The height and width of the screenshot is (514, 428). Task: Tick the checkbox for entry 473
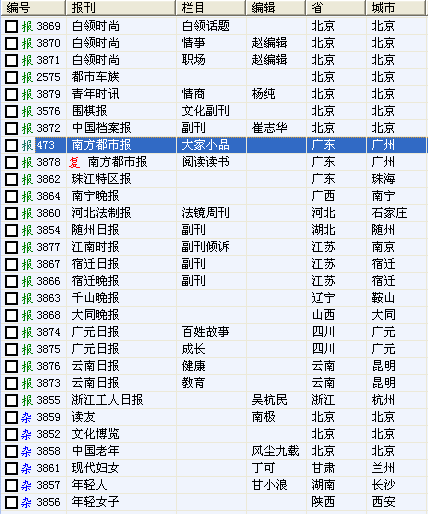pyautogui.click(x=12, y=145)
